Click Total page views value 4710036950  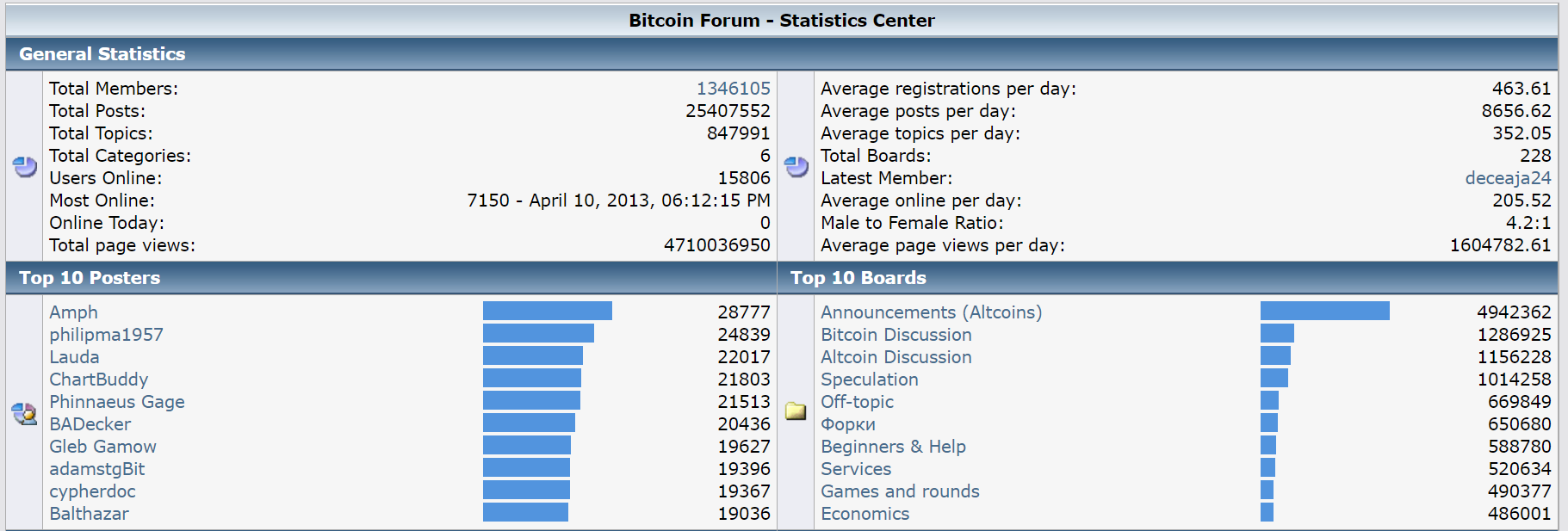pos(717,245)
